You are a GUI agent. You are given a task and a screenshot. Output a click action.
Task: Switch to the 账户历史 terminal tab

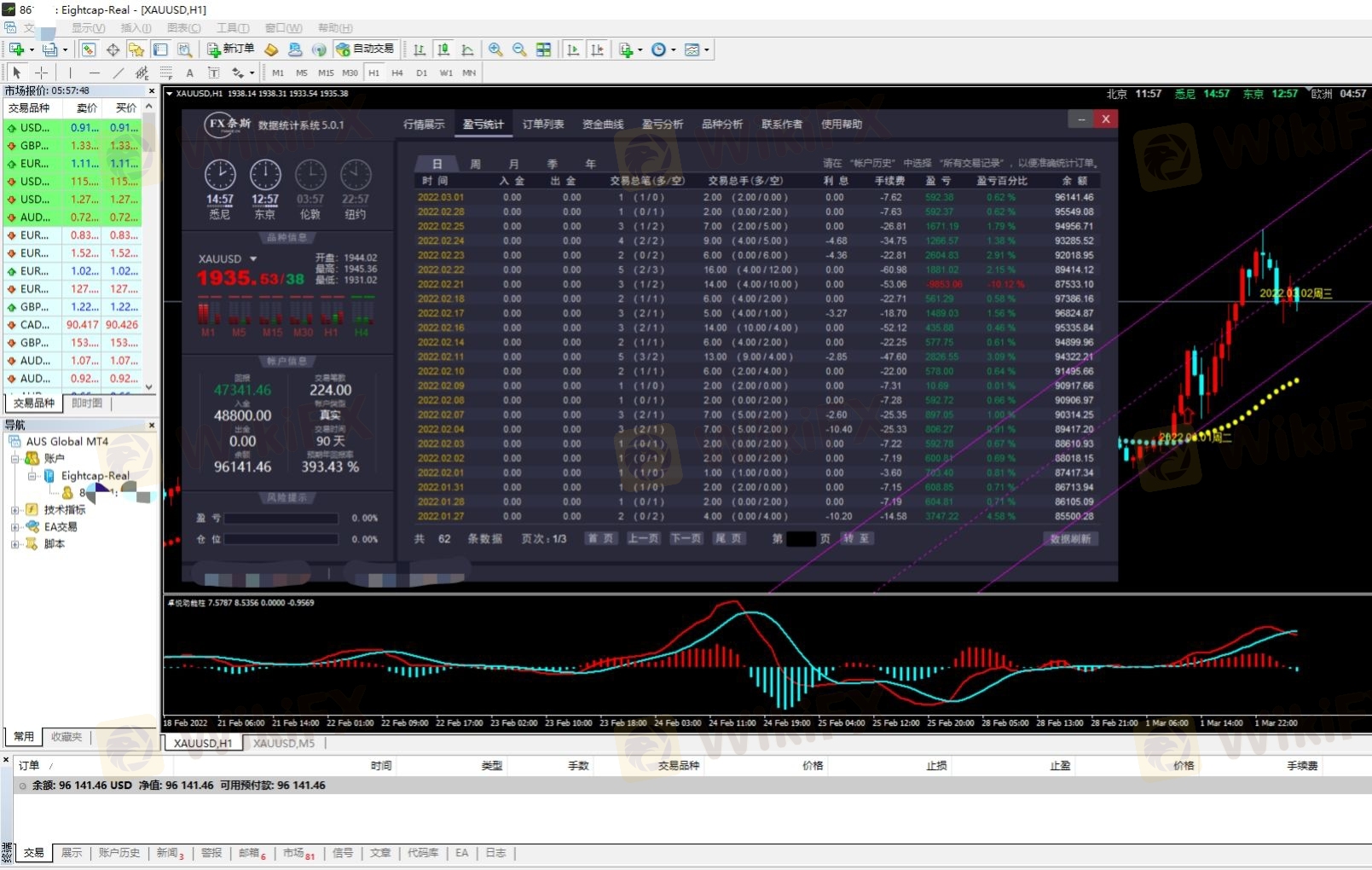[119, 853]
